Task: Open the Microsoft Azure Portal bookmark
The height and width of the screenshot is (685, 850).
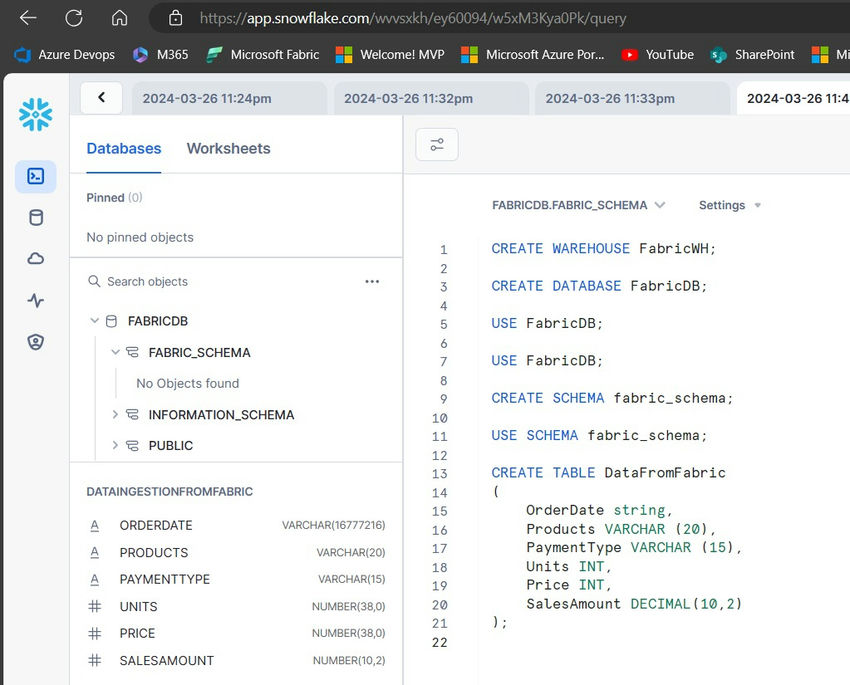Action: (532, 55)
